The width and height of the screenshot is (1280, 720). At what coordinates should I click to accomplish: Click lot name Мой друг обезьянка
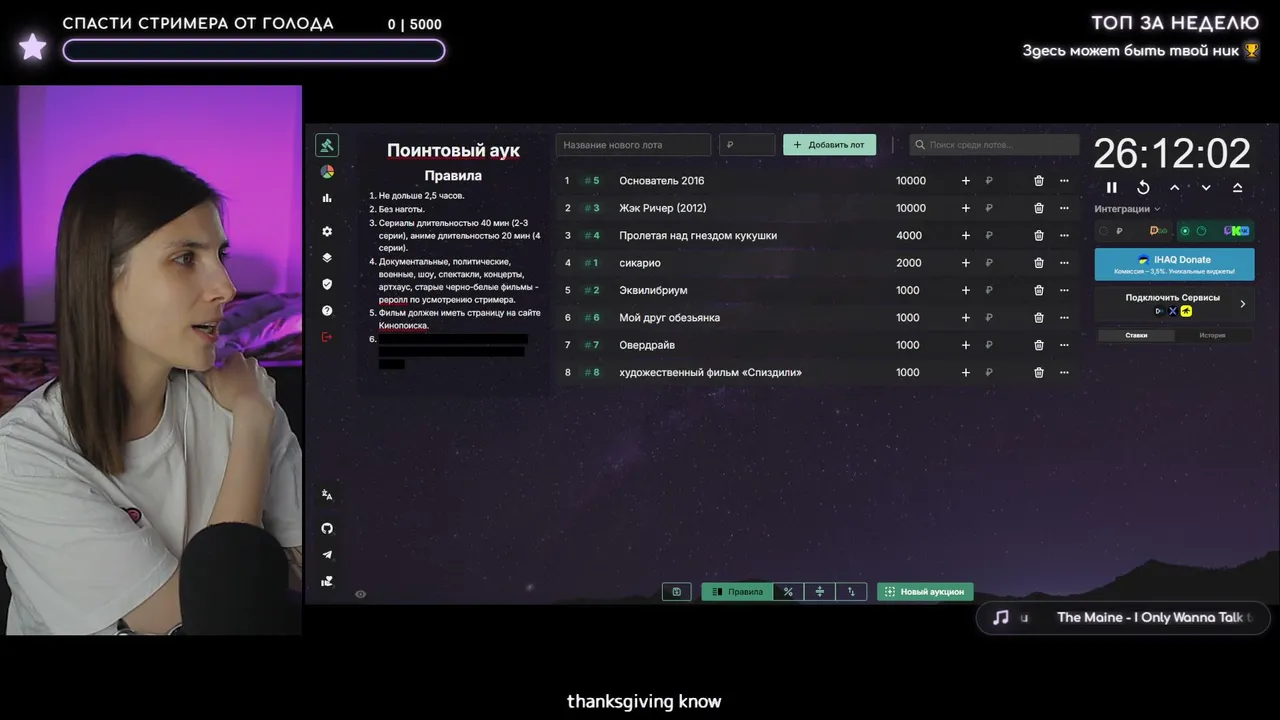670,318
